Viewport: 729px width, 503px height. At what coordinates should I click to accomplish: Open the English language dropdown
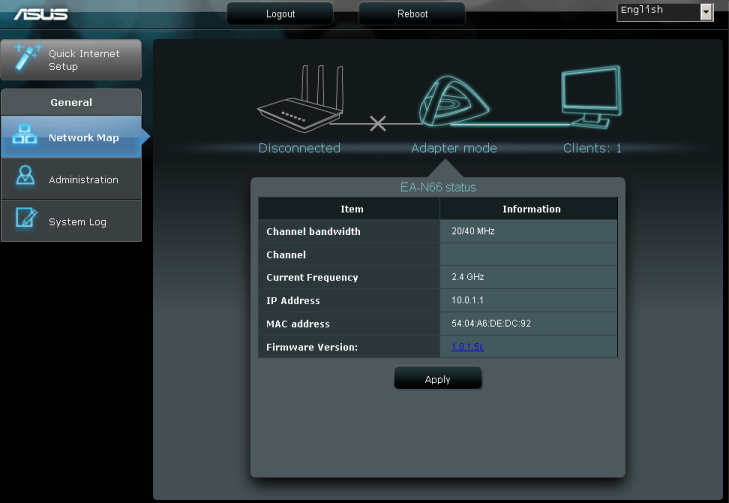coord(665,11)
